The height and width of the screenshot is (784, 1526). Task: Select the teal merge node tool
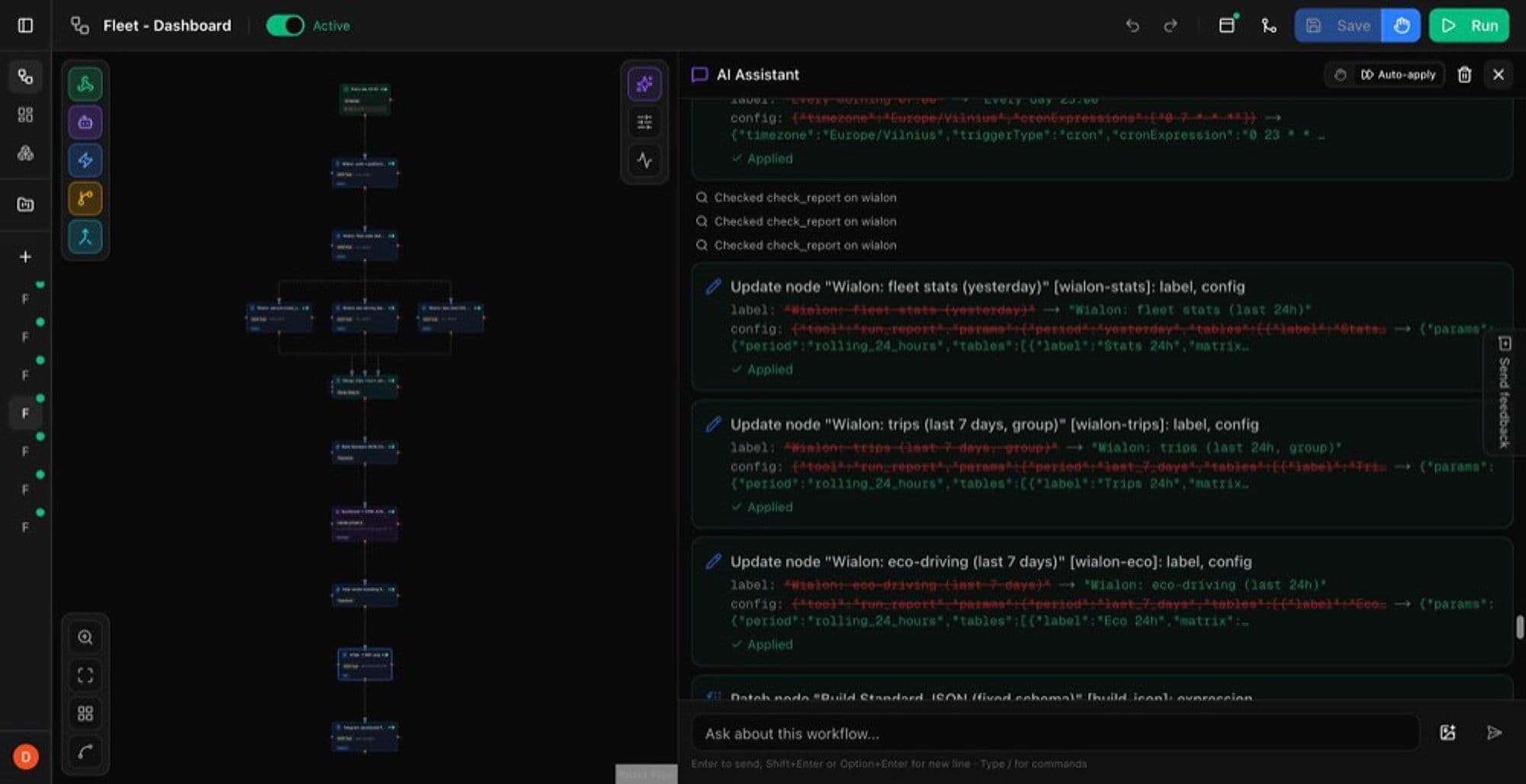pyautogui.click(x=85, y=236)
